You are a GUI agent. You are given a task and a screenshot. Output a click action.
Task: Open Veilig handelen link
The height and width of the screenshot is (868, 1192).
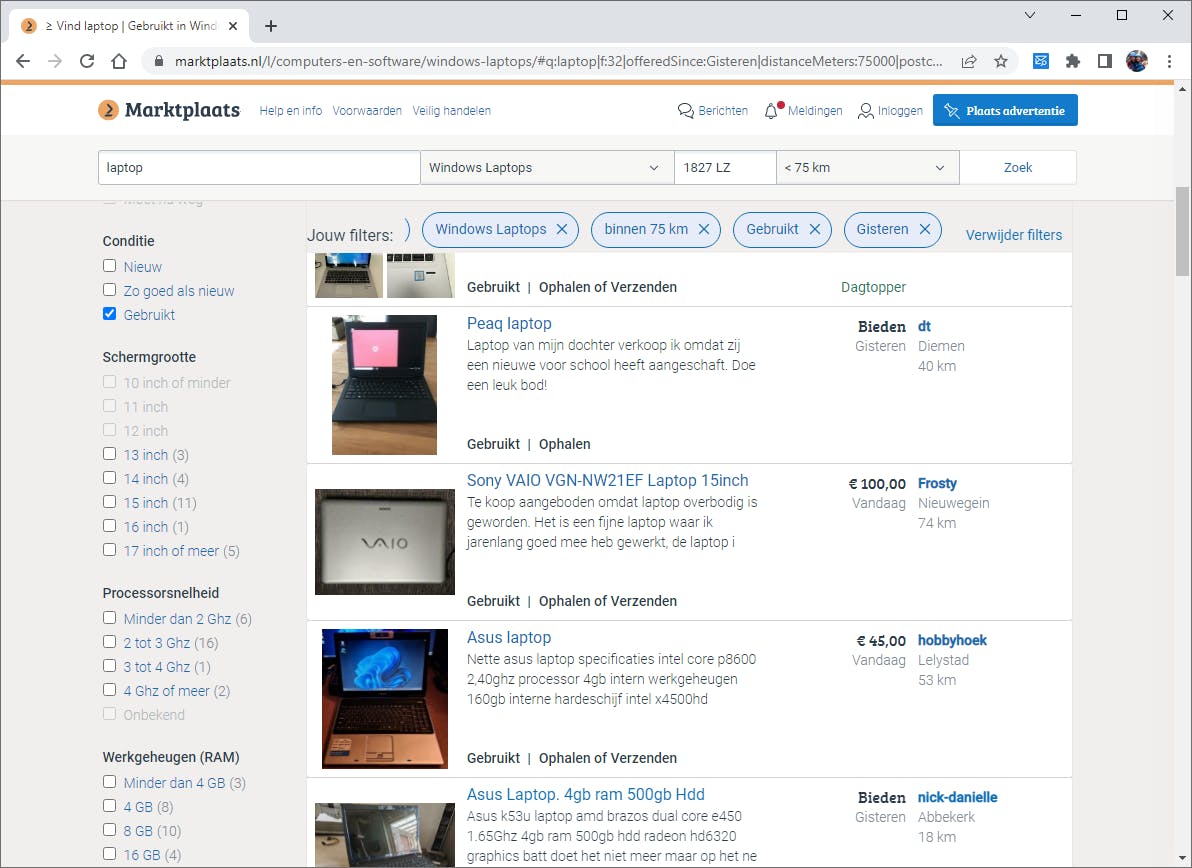(x=452, y=111)
